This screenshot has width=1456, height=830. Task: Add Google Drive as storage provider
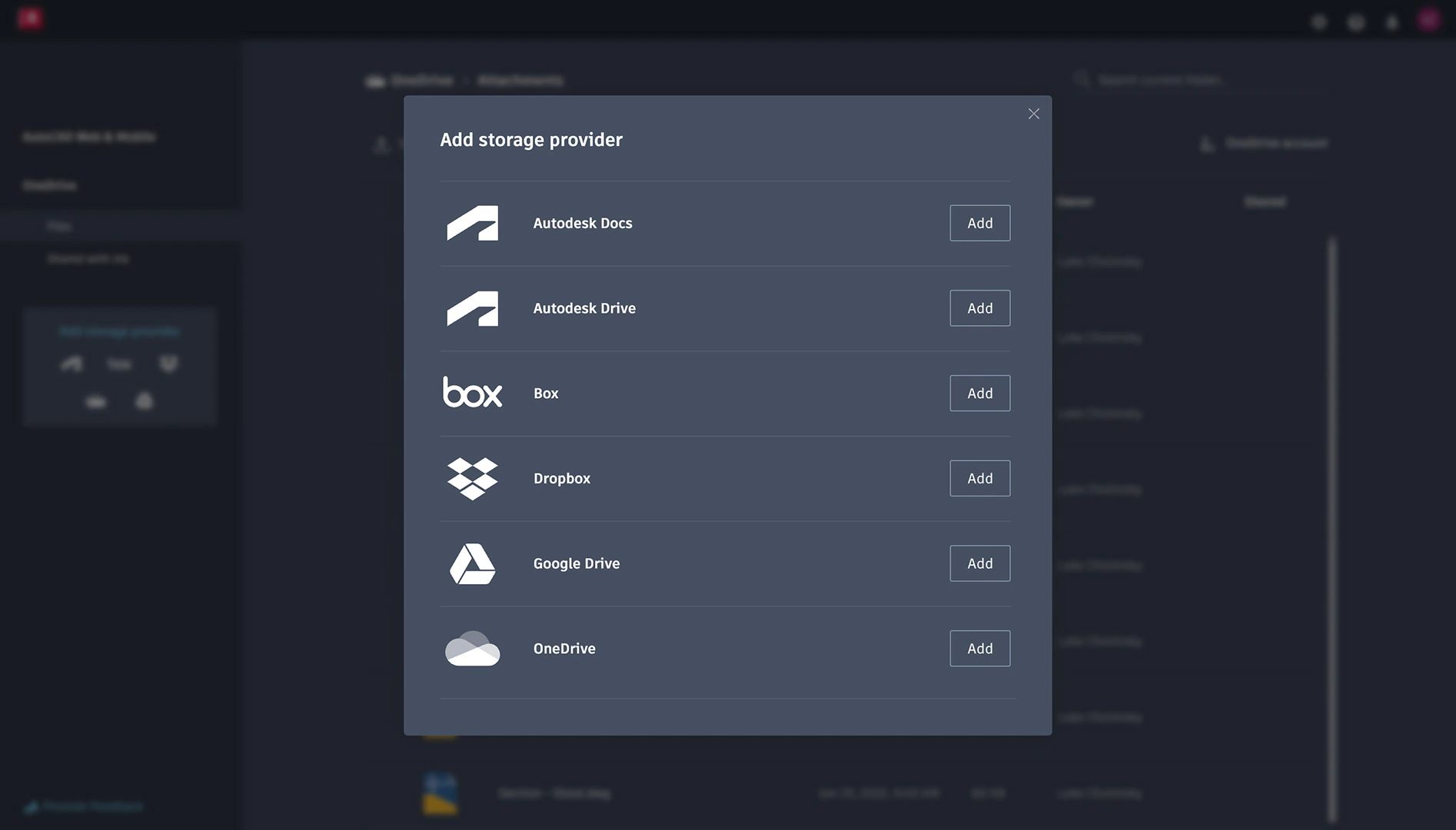click(x=979, y=563)
